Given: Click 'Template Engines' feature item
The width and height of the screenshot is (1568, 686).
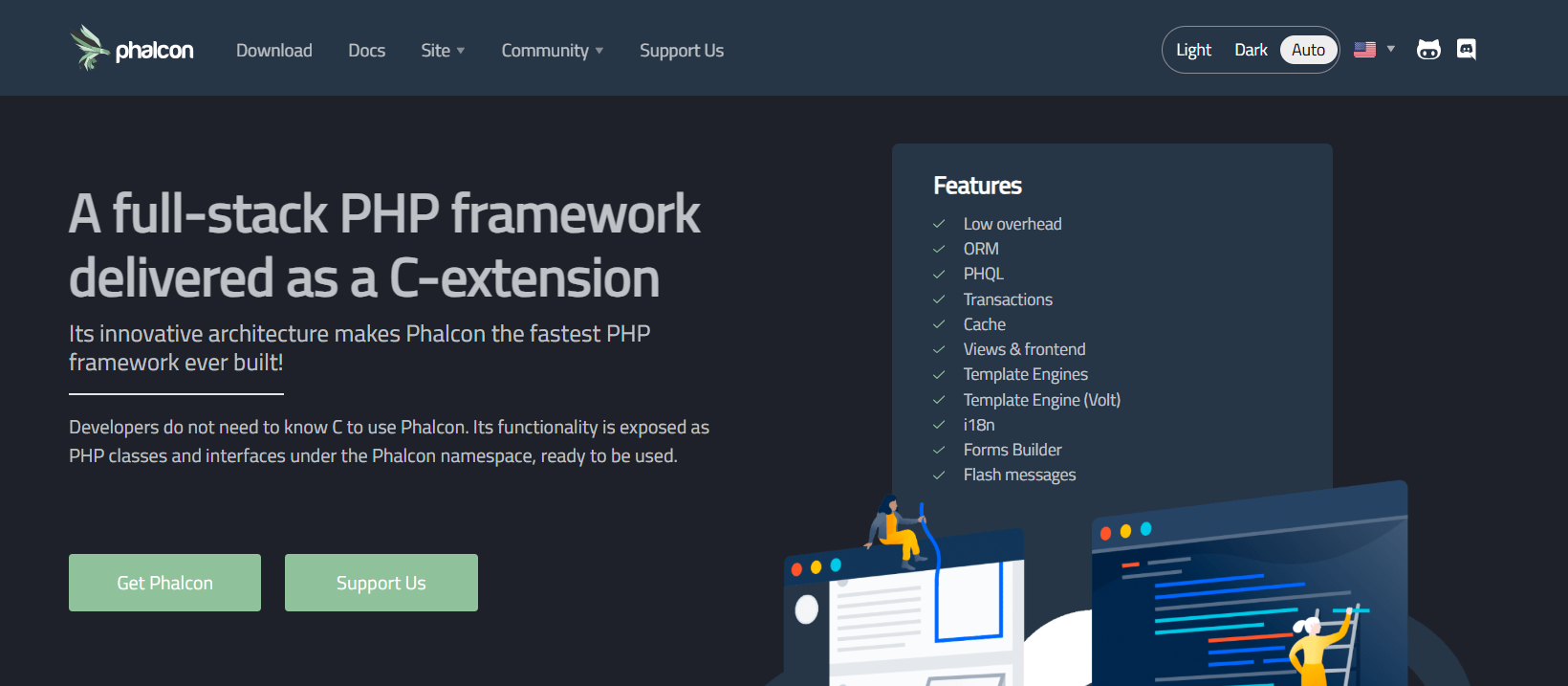Looking at the screenshot, I should click(x=1025, y=374).
